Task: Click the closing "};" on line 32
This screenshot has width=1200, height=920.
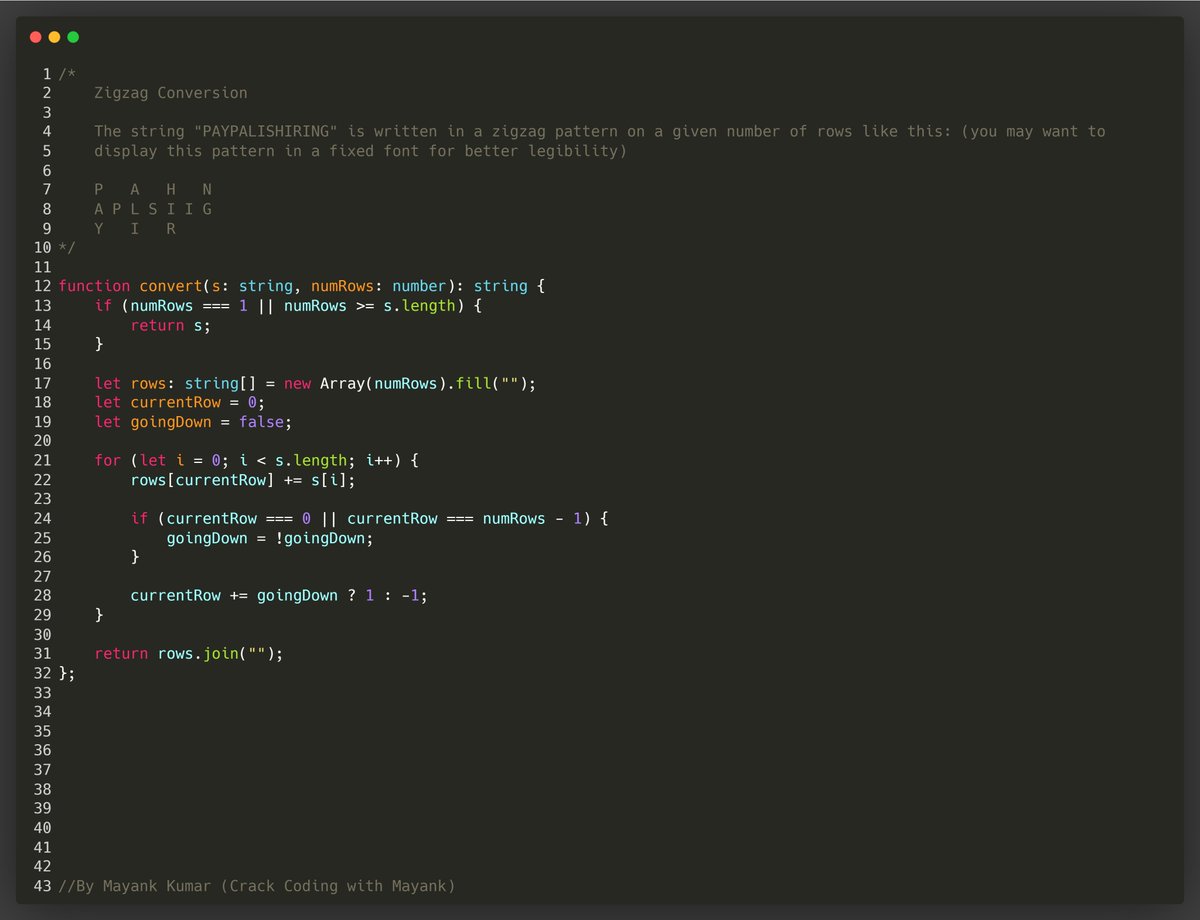Action: 67,673
